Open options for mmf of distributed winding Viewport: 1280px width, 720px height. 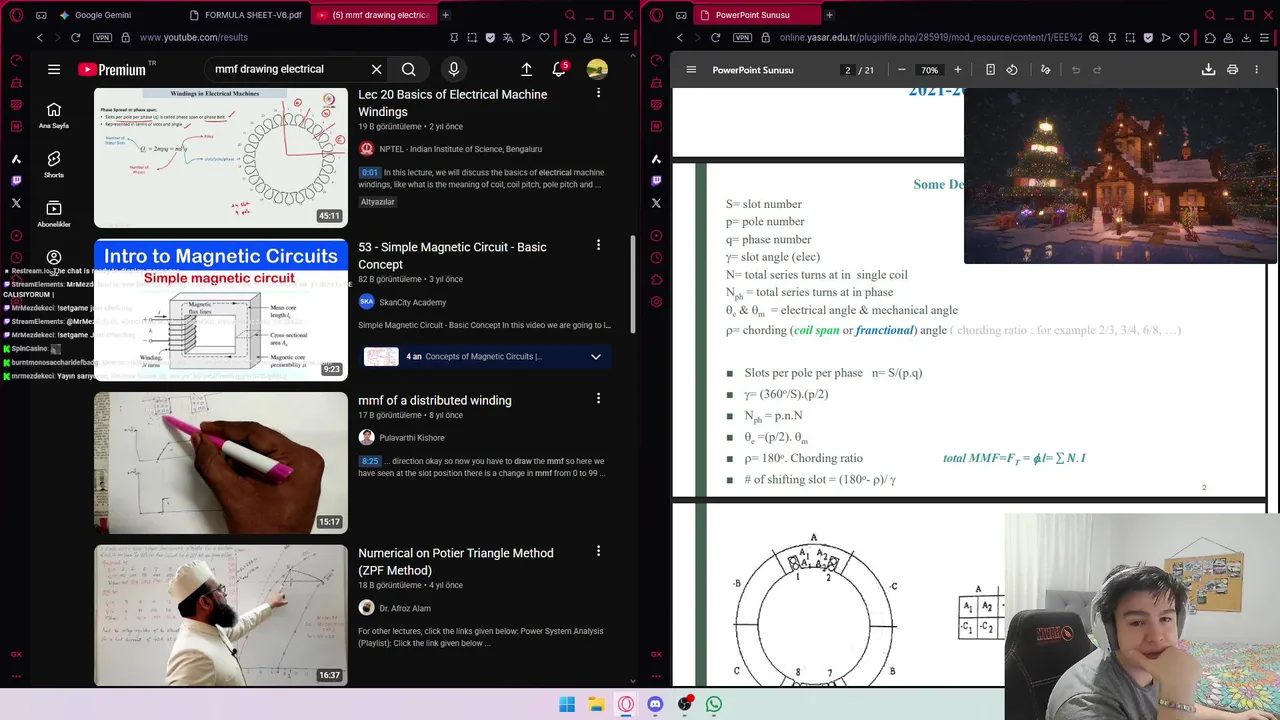click(598, 398)
